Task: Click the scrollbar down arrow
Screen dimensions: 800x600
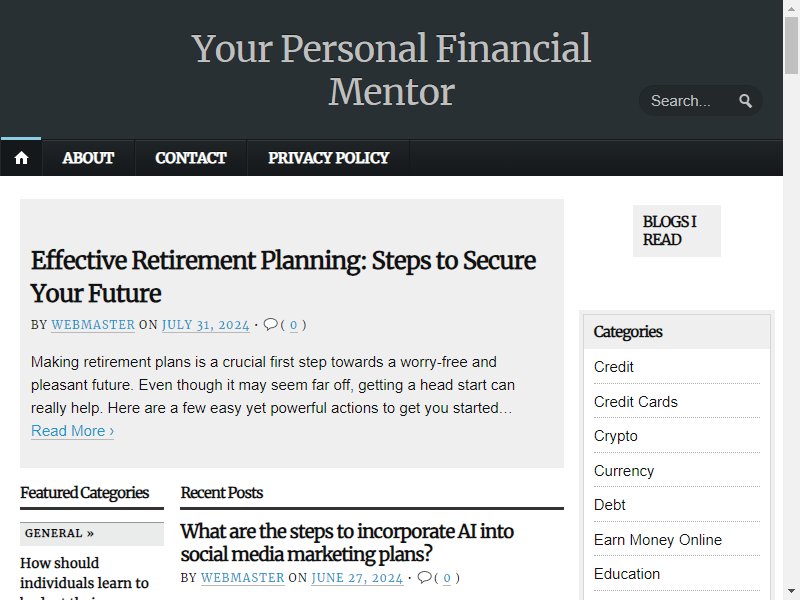Action: pos(791,591)
